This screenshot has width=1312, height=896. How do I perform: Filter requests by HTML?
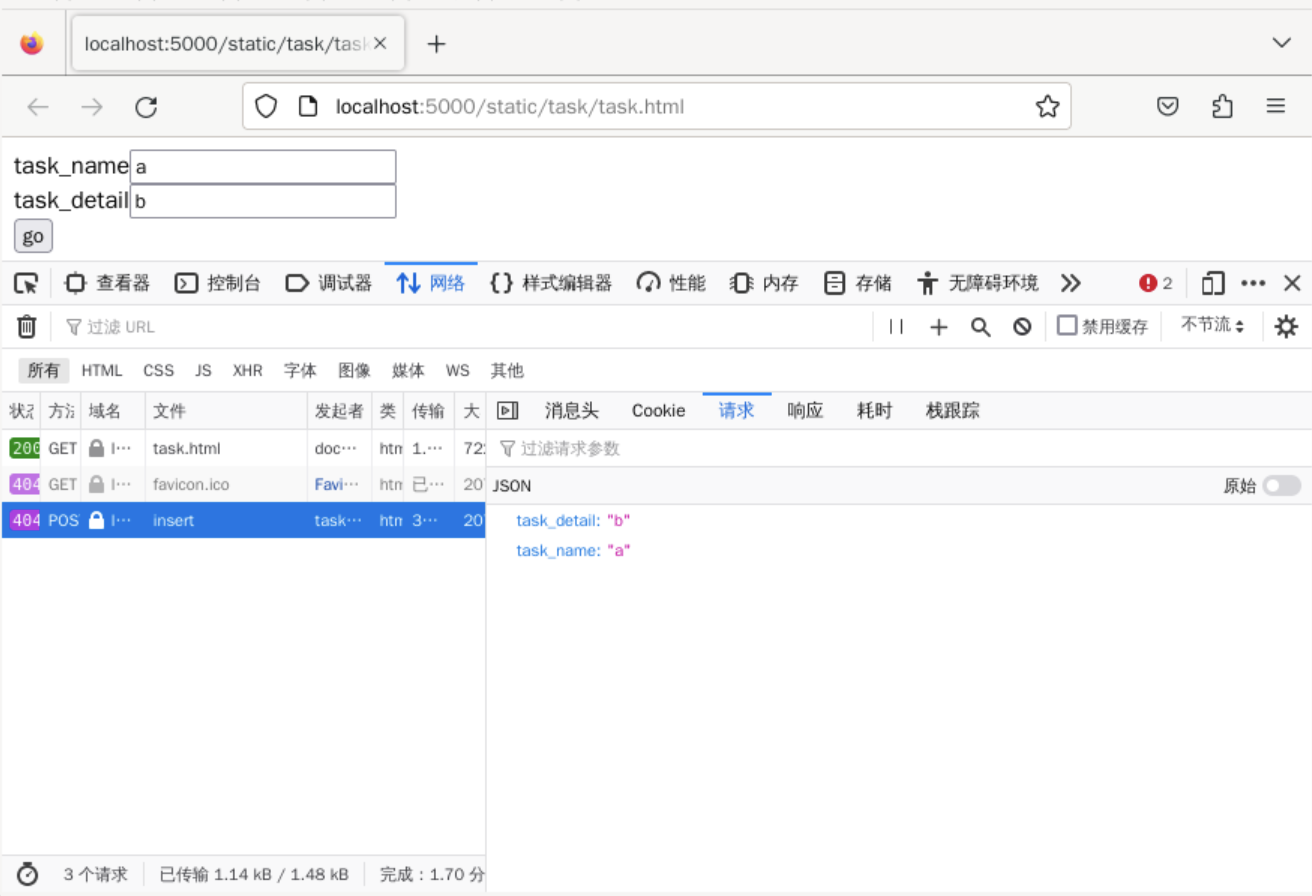102,371
